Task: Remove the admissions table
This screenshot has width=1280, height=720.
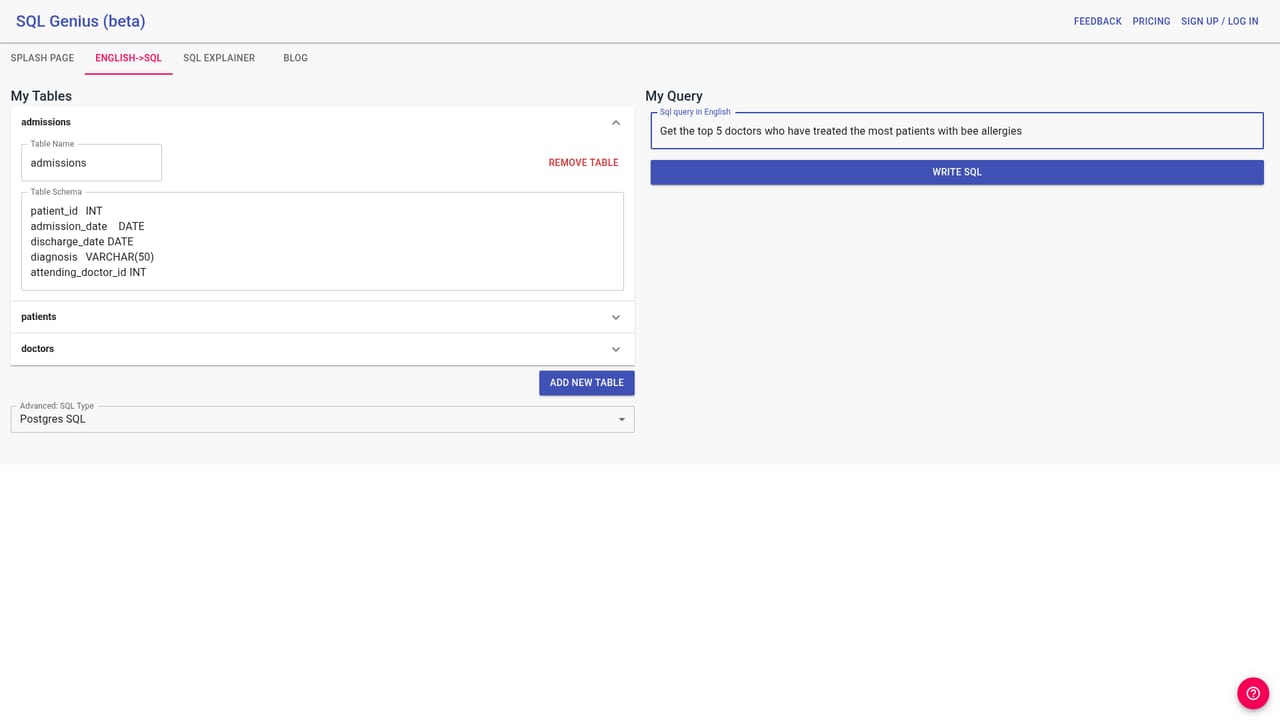Action: point(583,163)
